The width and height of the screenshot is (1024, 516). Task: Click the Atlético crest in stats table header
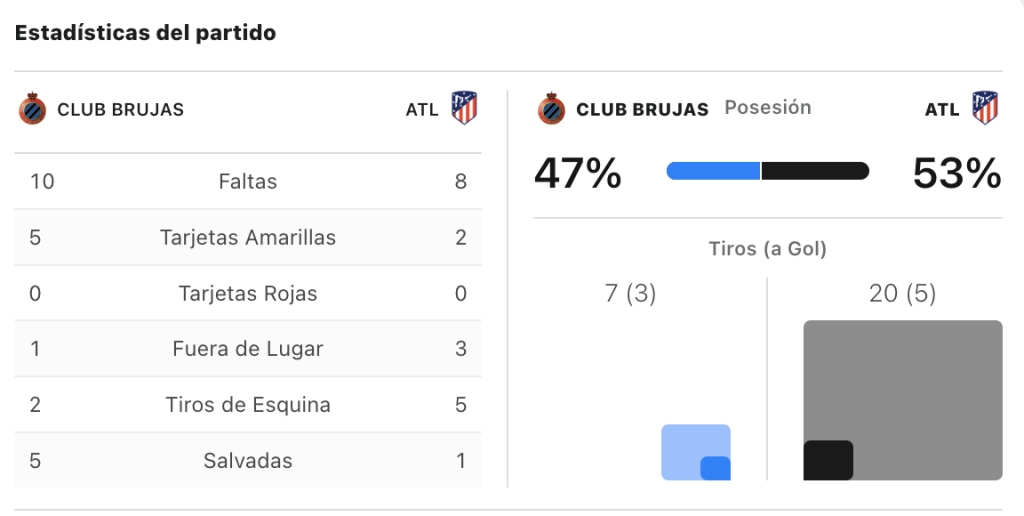[464, 108]
